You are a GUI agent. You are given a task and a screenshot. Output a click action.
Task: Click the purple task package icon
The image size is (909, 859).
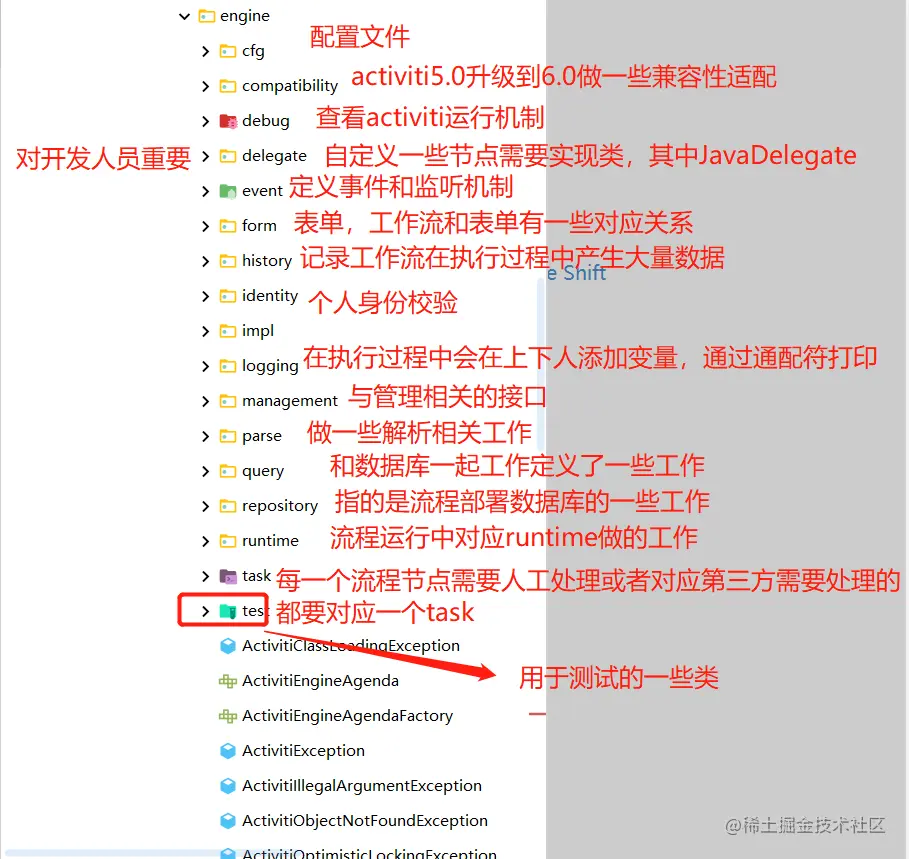click(227, 576)
